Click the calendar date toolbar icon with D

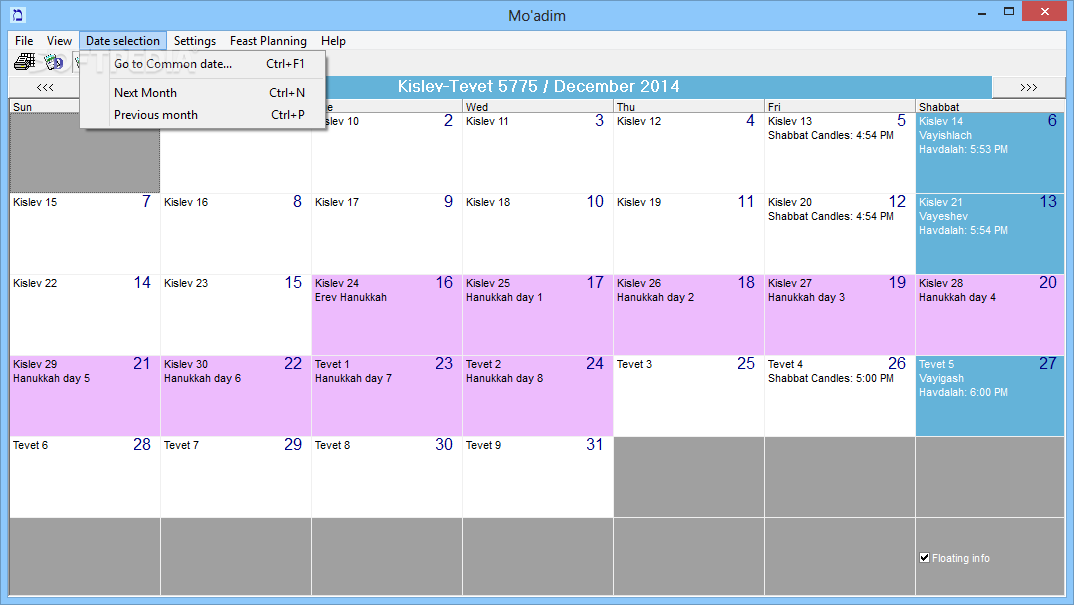click(x=53, y=62)
